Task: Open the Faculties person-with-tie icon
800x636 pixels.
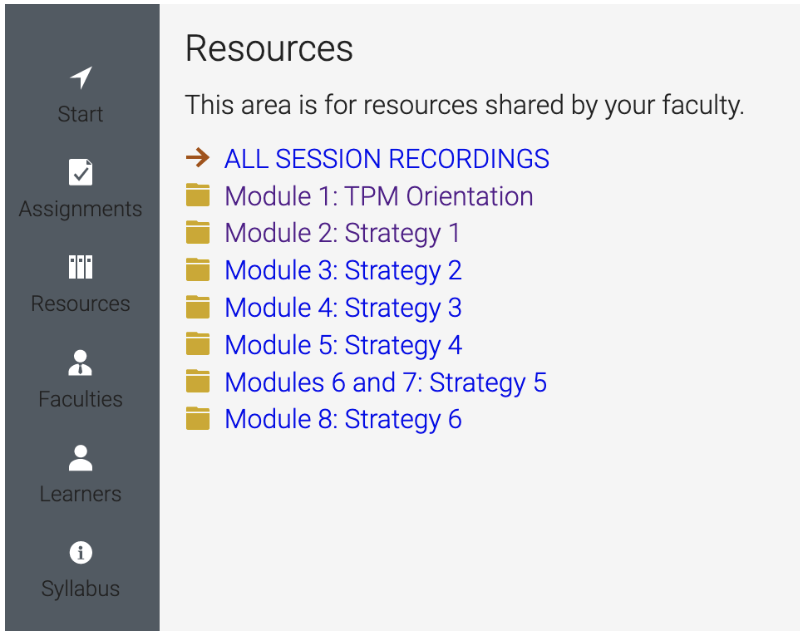Action: tap(80, 363)
